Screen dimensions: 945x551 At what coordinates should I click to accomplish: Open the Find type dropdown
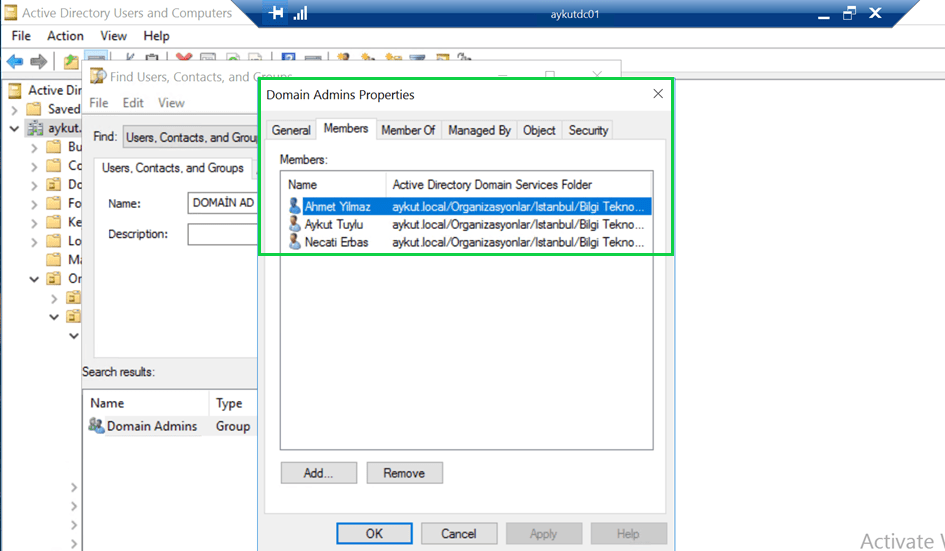(x=190, y=138)
